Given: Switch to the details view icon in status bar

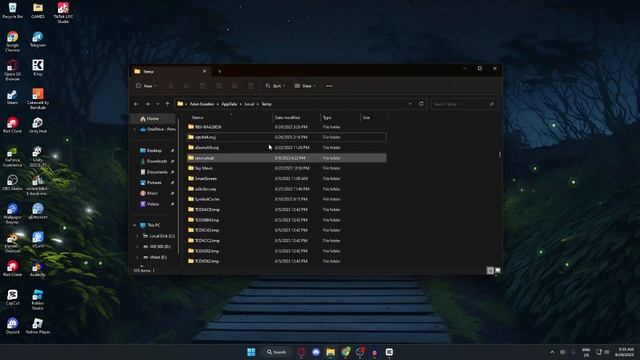Looking at the screenshot, I should pyautogui.click(x=490, y=270).
